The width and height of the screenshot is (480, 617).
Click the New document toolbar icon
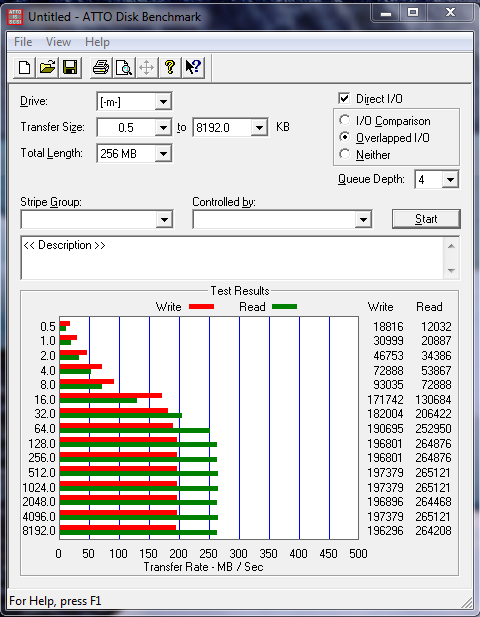tap(24, 68)
